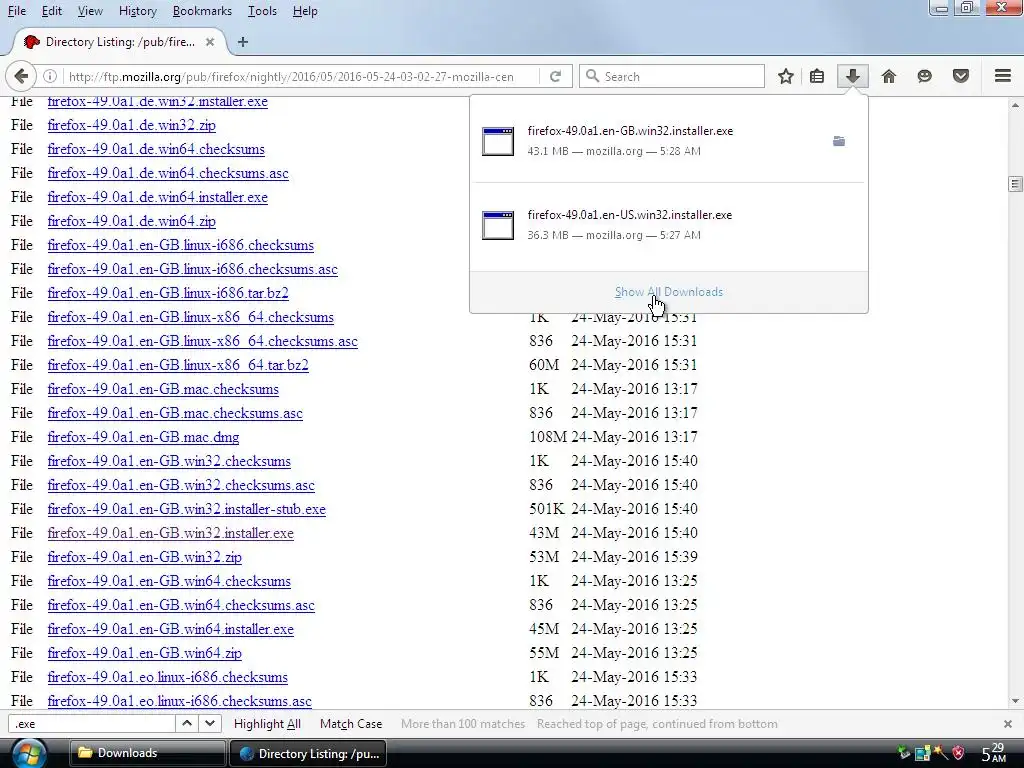This screenshot has width=1024, height=768.
Task: Click Show All Downloads
Action: [669, 292]
